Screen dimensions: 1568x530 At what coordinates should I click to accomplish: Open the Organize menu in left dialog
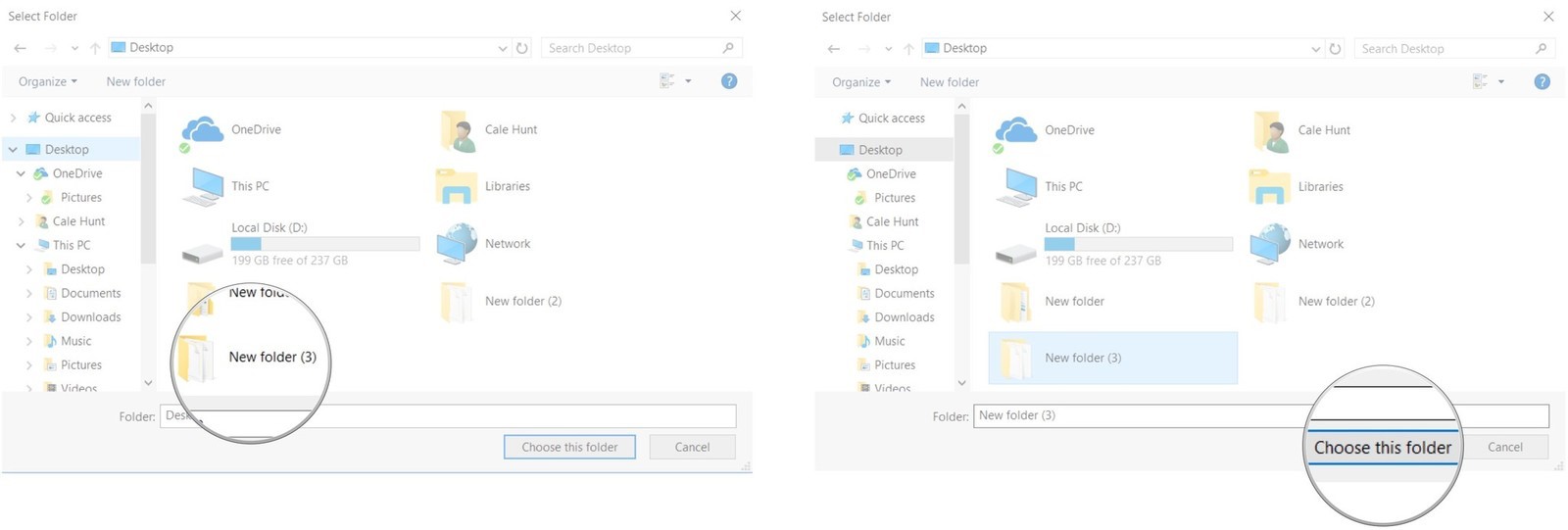(x=47, y=81)
